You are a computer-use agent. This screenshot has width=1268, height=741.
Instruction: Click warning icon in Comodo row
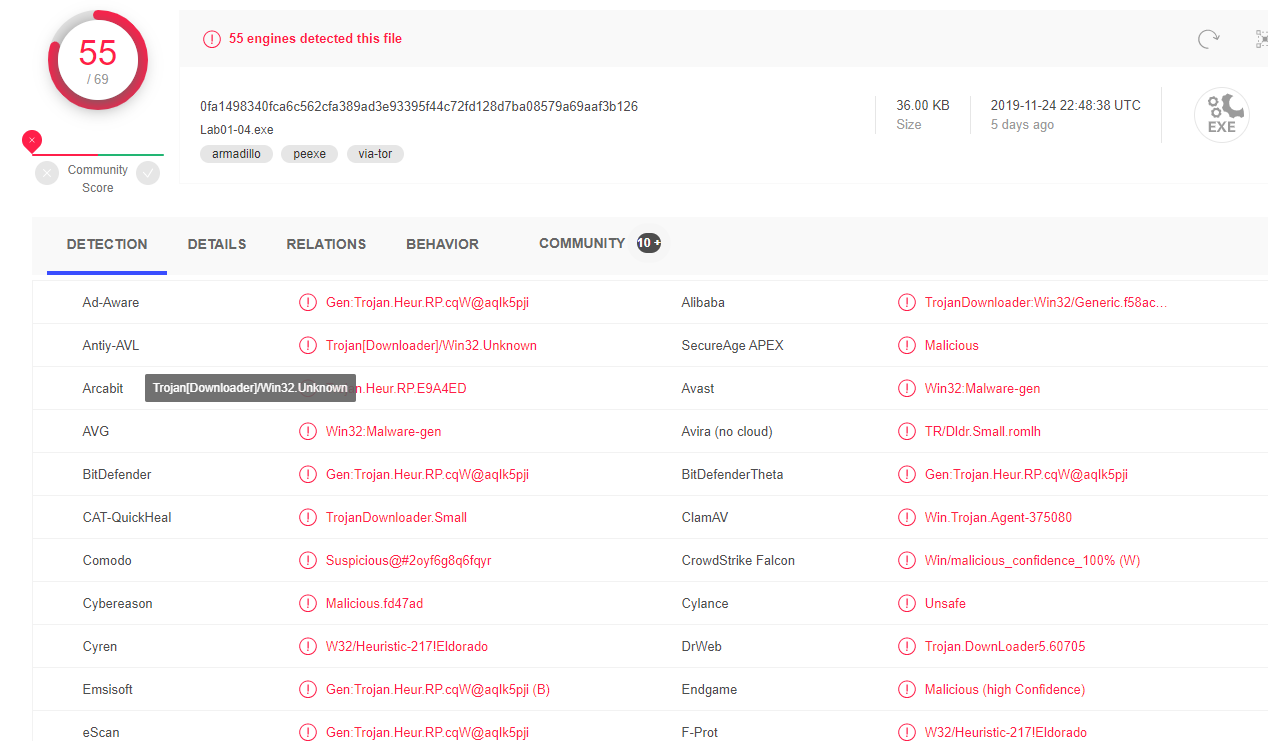point(308,560)
